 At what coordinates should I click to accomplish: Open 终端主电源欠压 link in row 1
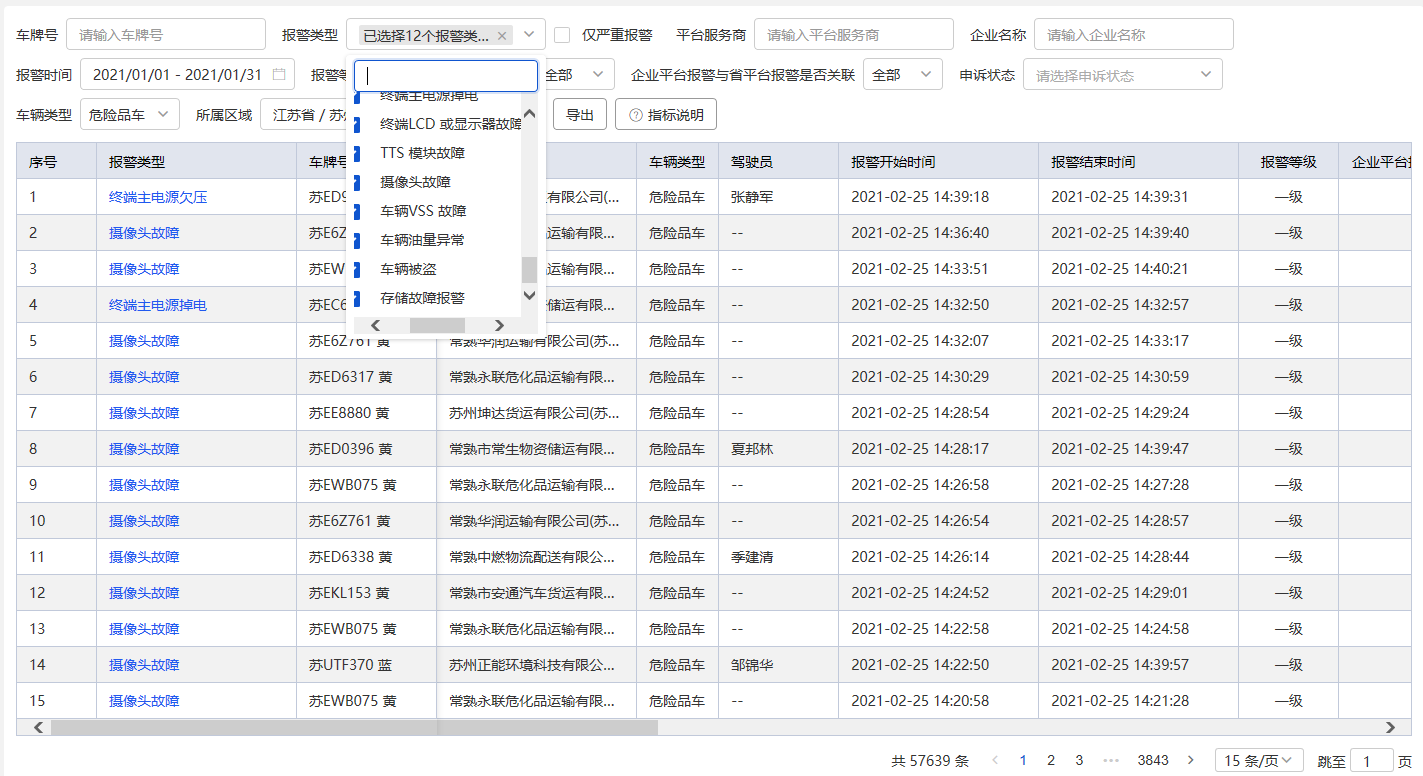(x=158, y=197)
